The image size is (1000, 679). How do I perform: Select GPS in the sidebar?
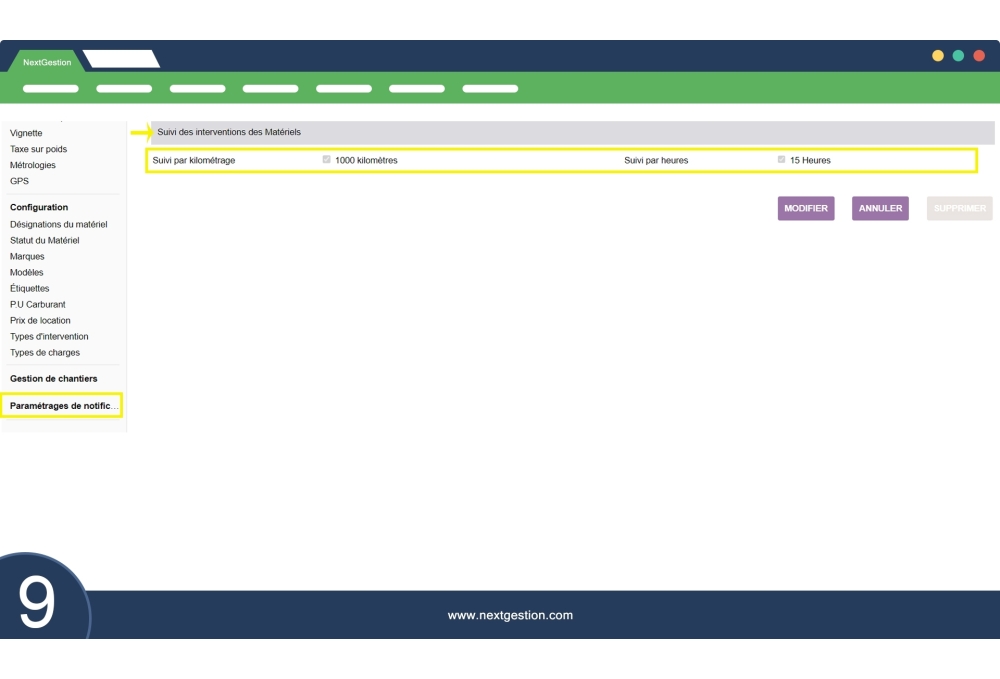click(19, 181)
